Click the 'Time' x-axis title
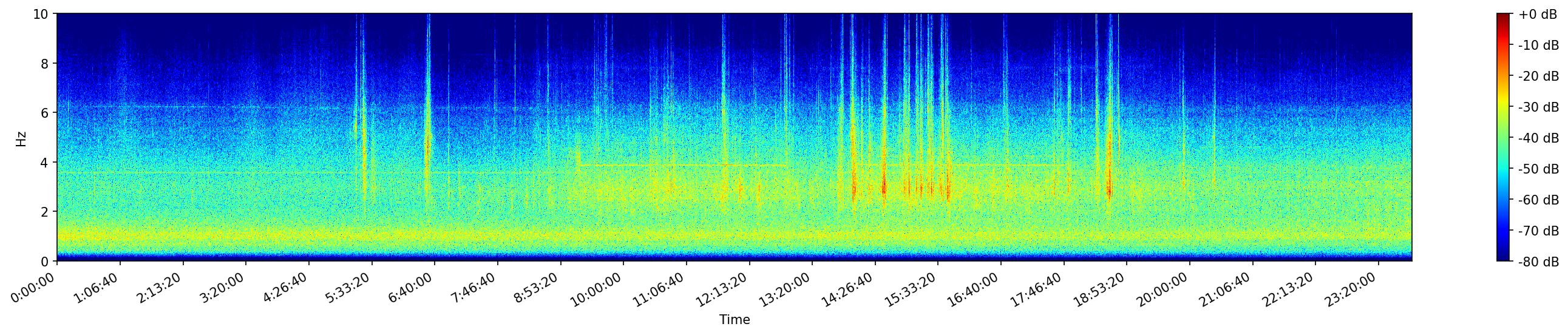 pos(734,320)
